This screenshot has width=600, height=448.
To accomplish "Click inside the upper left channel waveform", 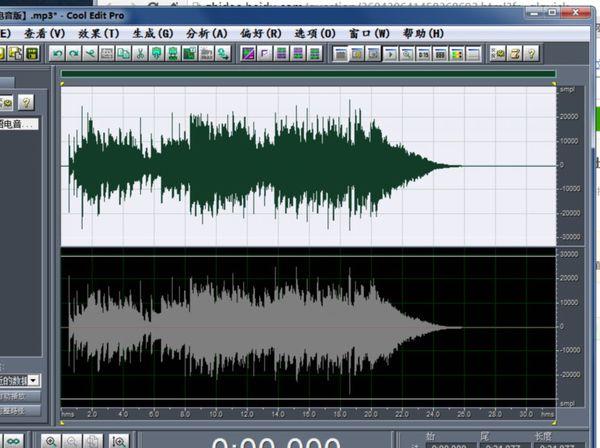I will pos(308,166).
